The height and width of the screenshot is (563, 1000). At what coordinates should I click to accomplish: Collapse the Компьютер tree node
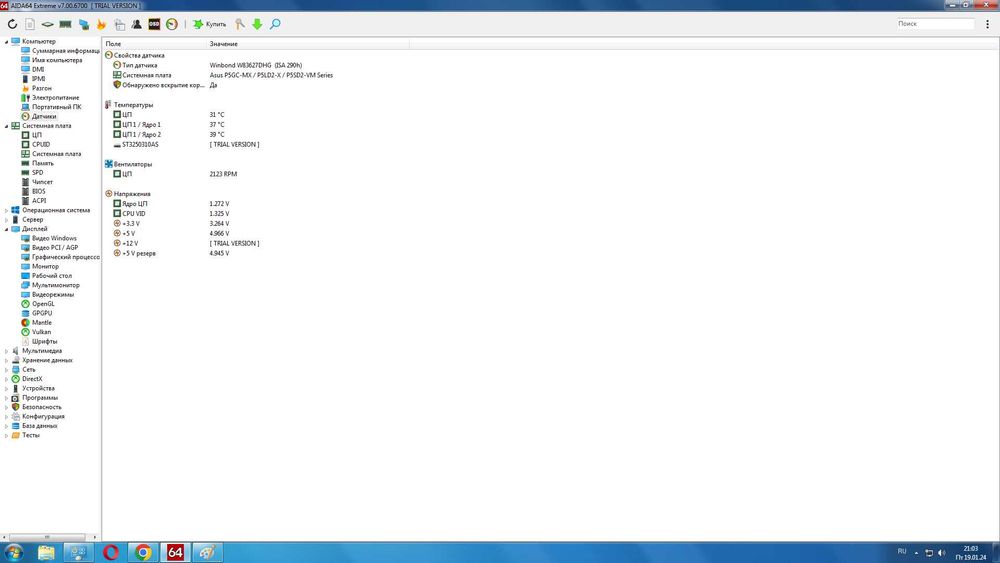click(x=6, y=41)
